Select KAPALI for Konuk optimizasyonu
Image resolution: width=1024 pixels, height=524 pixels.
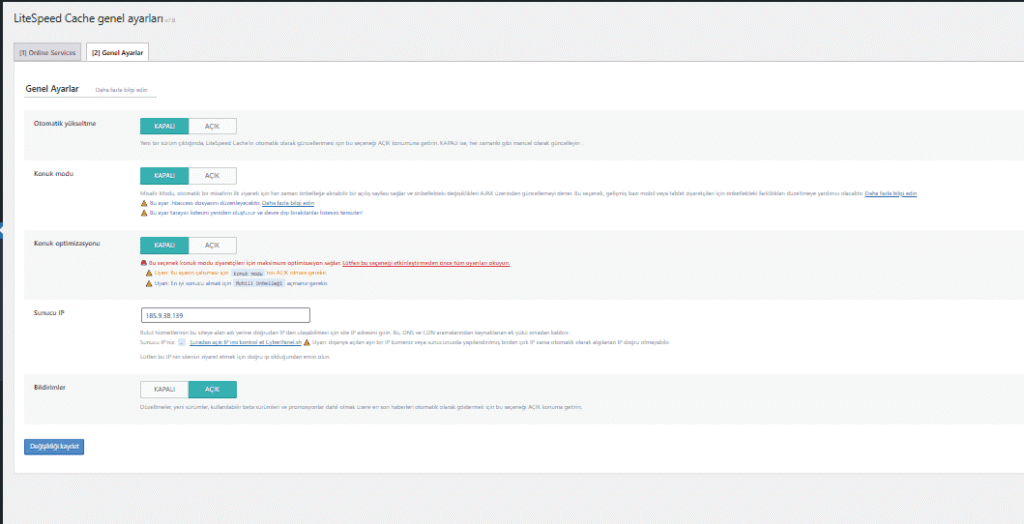pyautogui.click(x=164, y=245)
